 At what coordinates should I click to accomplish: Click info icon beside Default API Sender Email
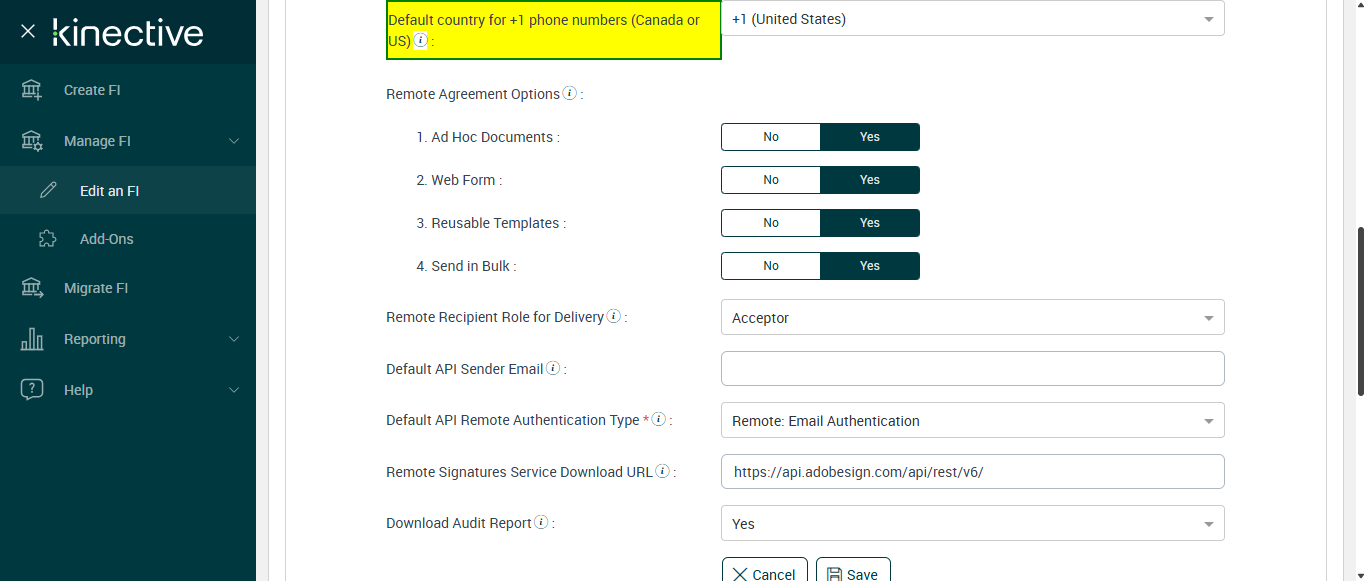pyautogui.click(x=553, y=368)
